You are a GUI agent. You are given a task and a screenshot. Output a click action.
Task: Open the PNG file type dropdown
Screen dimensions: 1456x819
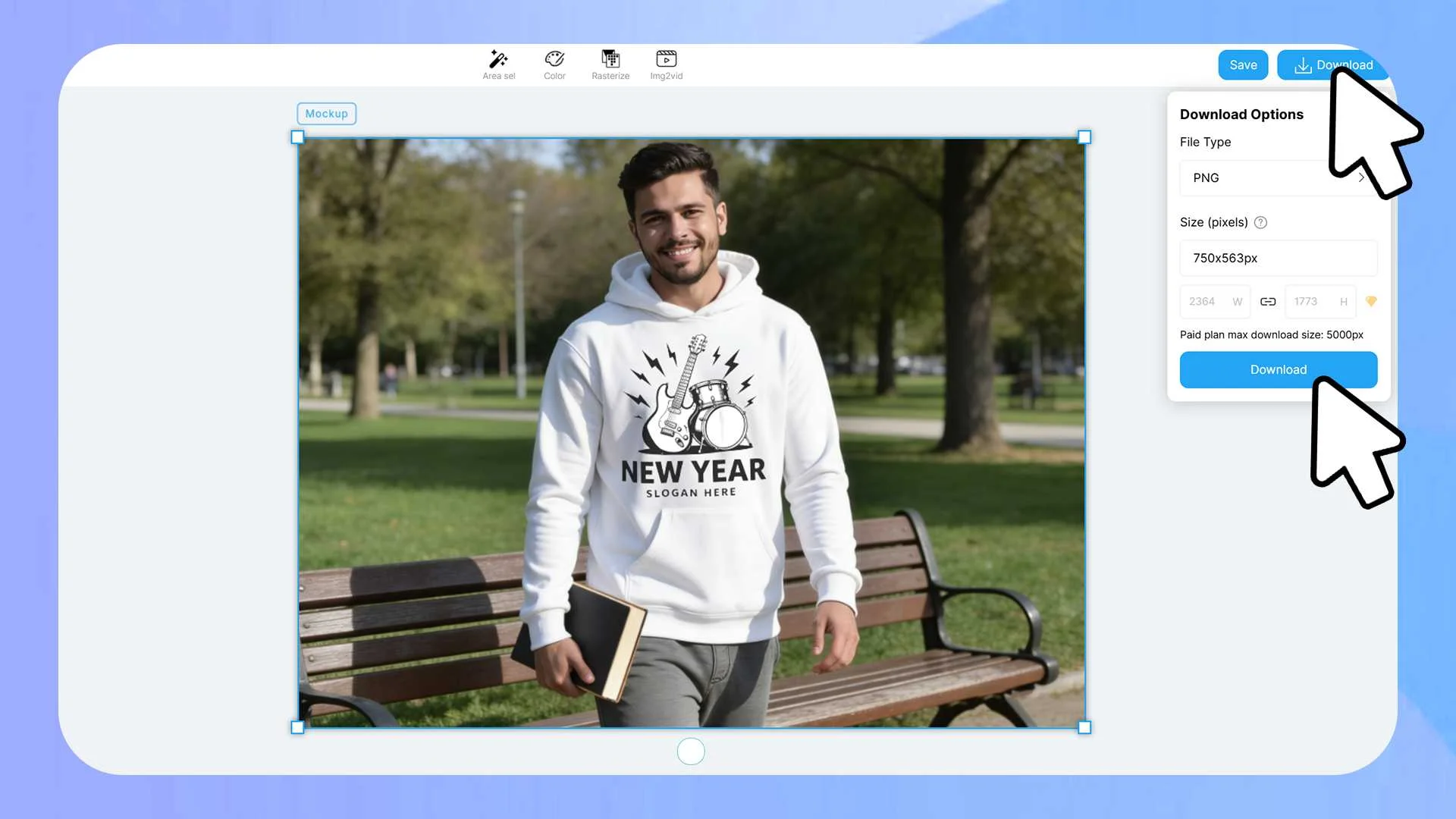[x=1279, y=178]
